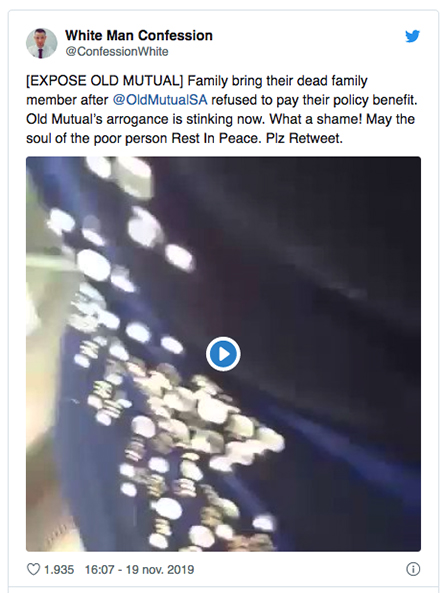Open the 16:07 time link

[99, 570]
